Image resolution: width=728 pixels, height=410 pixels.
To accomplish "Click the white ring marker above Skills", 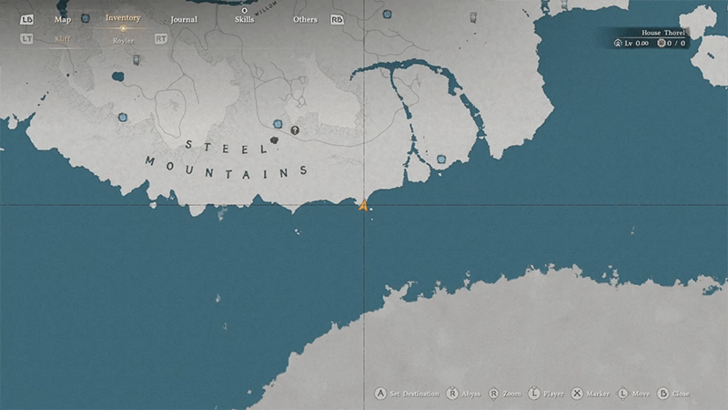I will [x=244, y=10].
